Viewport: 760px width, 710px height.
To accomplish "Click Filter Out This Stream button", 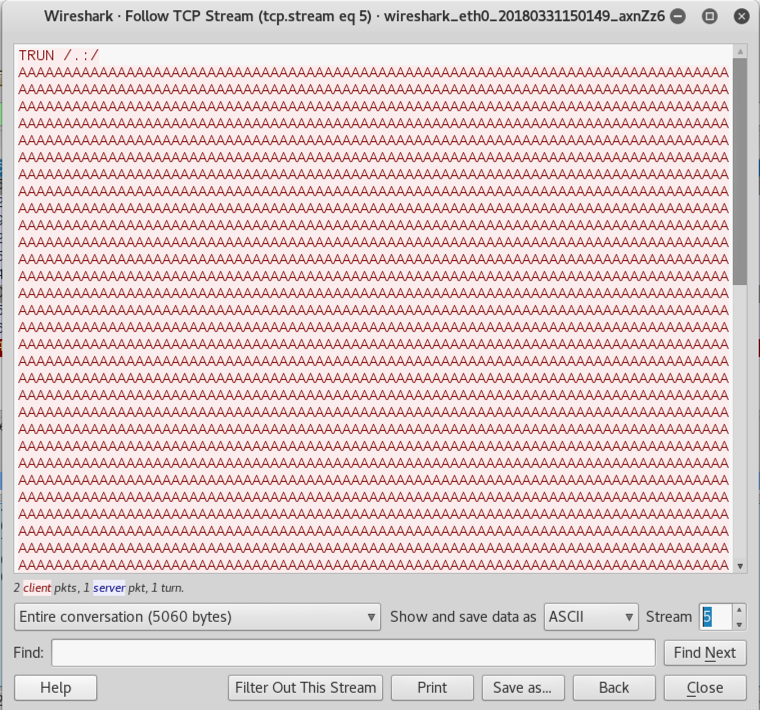I will pos(305,687).
